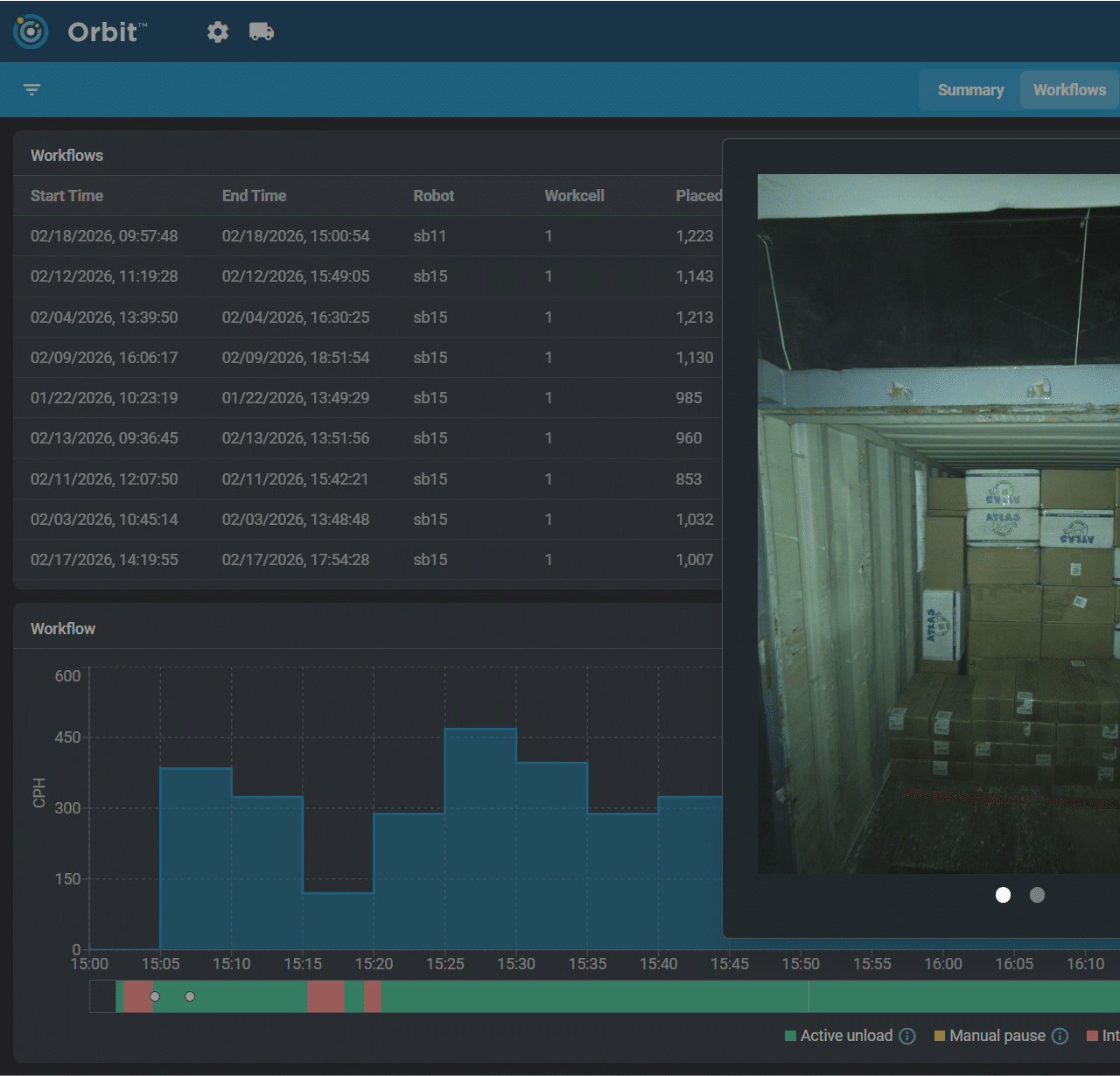This screenshot has height=1076, width=1120.
Task: Sort by the Placed column header
Action: click(698, 196)
